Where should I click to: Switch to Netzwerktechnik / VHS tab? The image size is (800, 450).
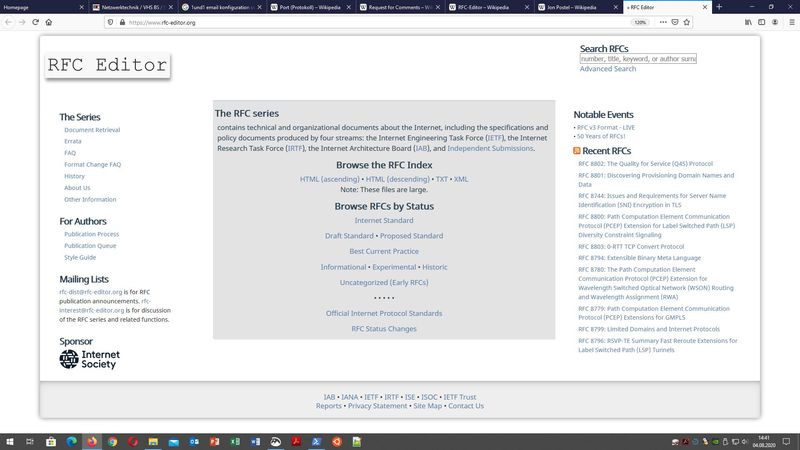coord(132,7)
